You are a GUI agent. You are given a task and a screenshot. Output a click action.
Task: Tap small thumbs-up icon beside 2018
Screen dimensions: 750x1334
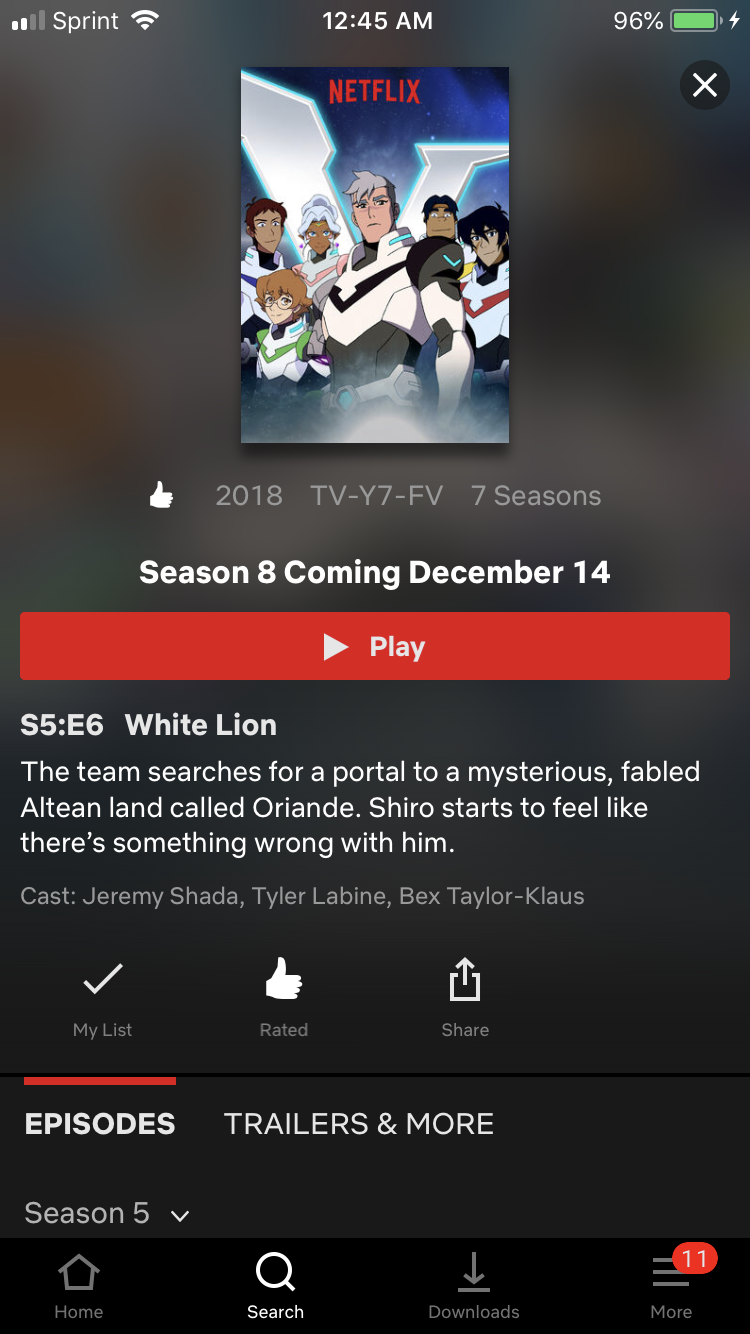click(161, 495)
